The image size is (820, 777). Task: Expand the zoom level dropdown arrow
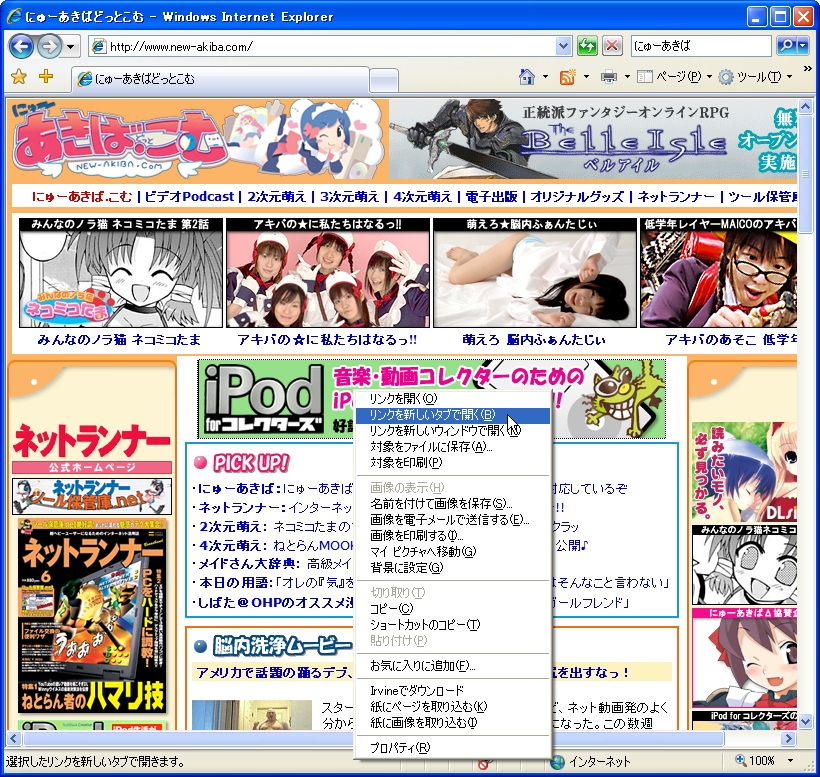click(x=790, y=760)
